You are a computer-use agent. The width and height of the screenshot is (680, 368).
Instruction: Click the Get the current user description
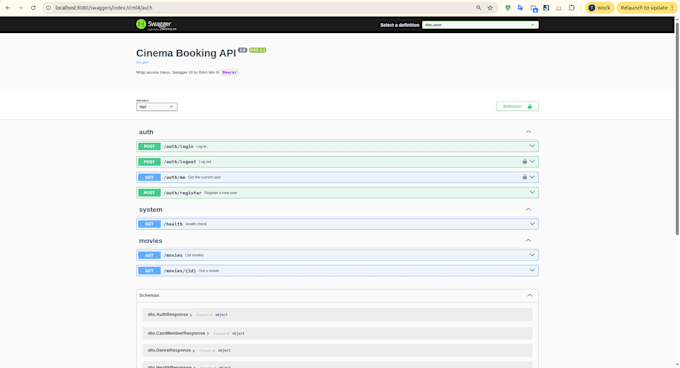[x=204, y=177]
